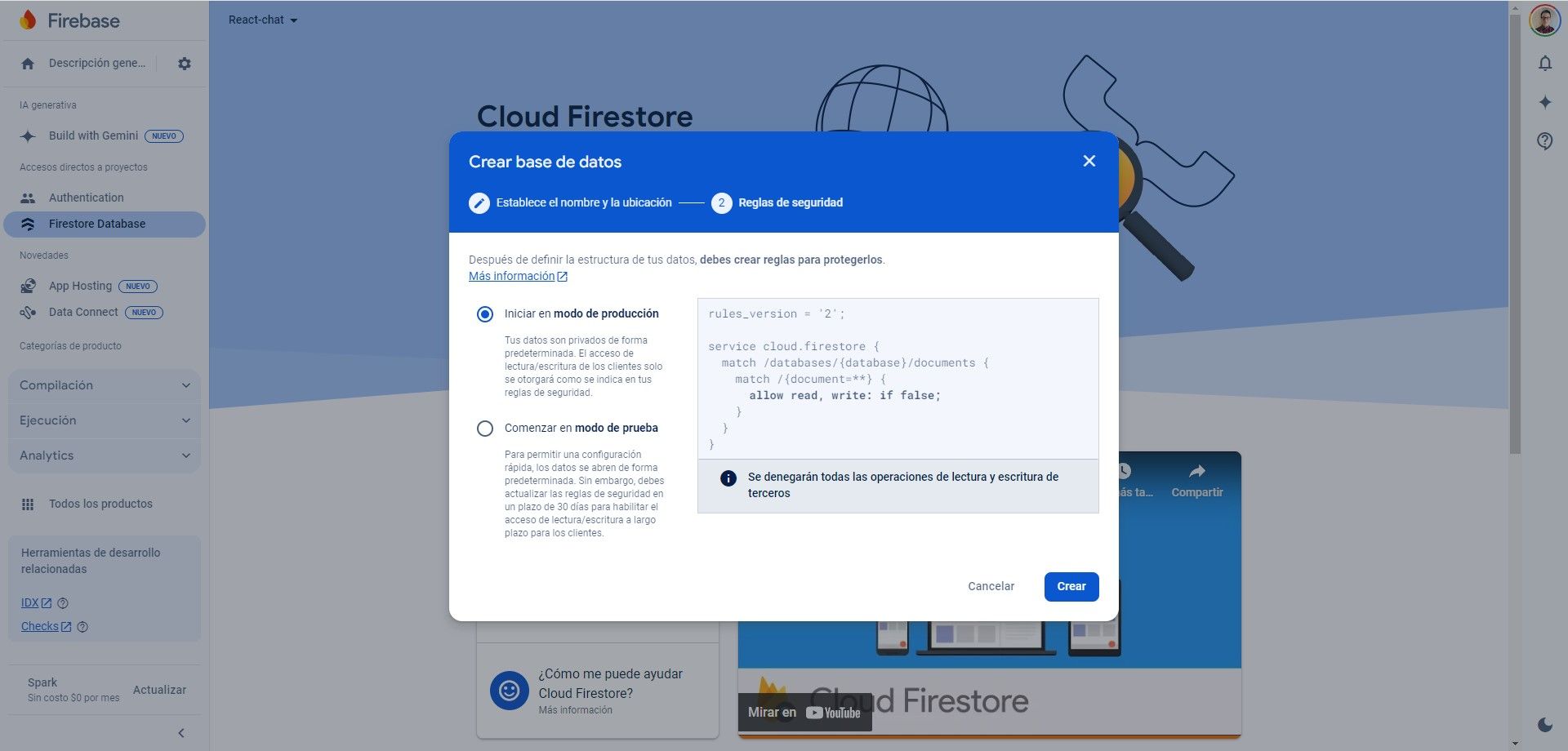Open App Hosting sidebar item
1568x751 pixels.
click(105, 287)
